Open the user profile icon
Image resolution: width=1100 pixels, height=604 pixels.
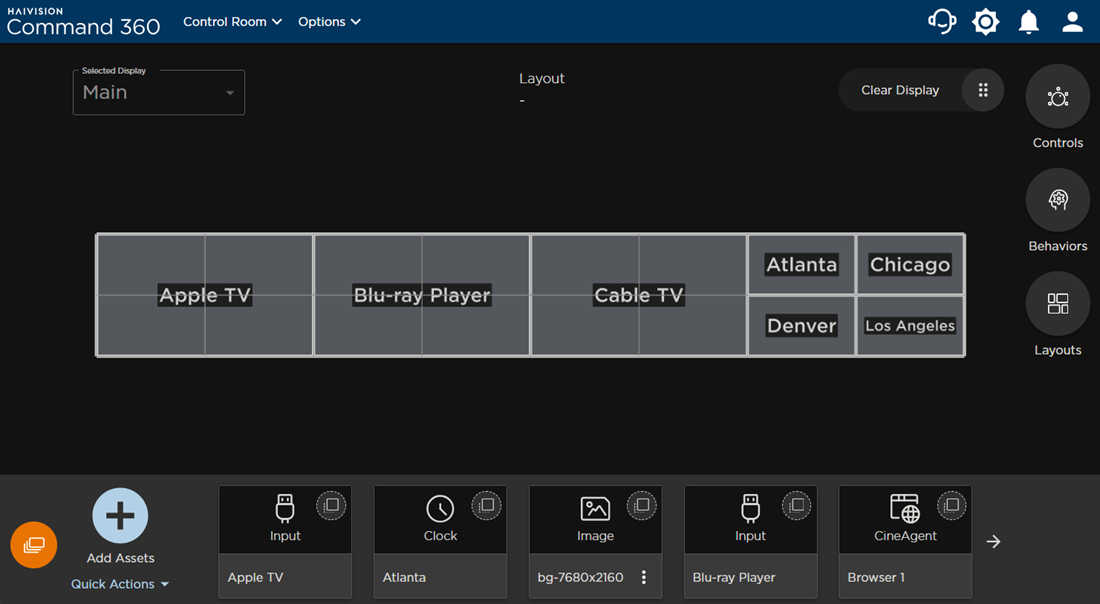pos(1073,22)
